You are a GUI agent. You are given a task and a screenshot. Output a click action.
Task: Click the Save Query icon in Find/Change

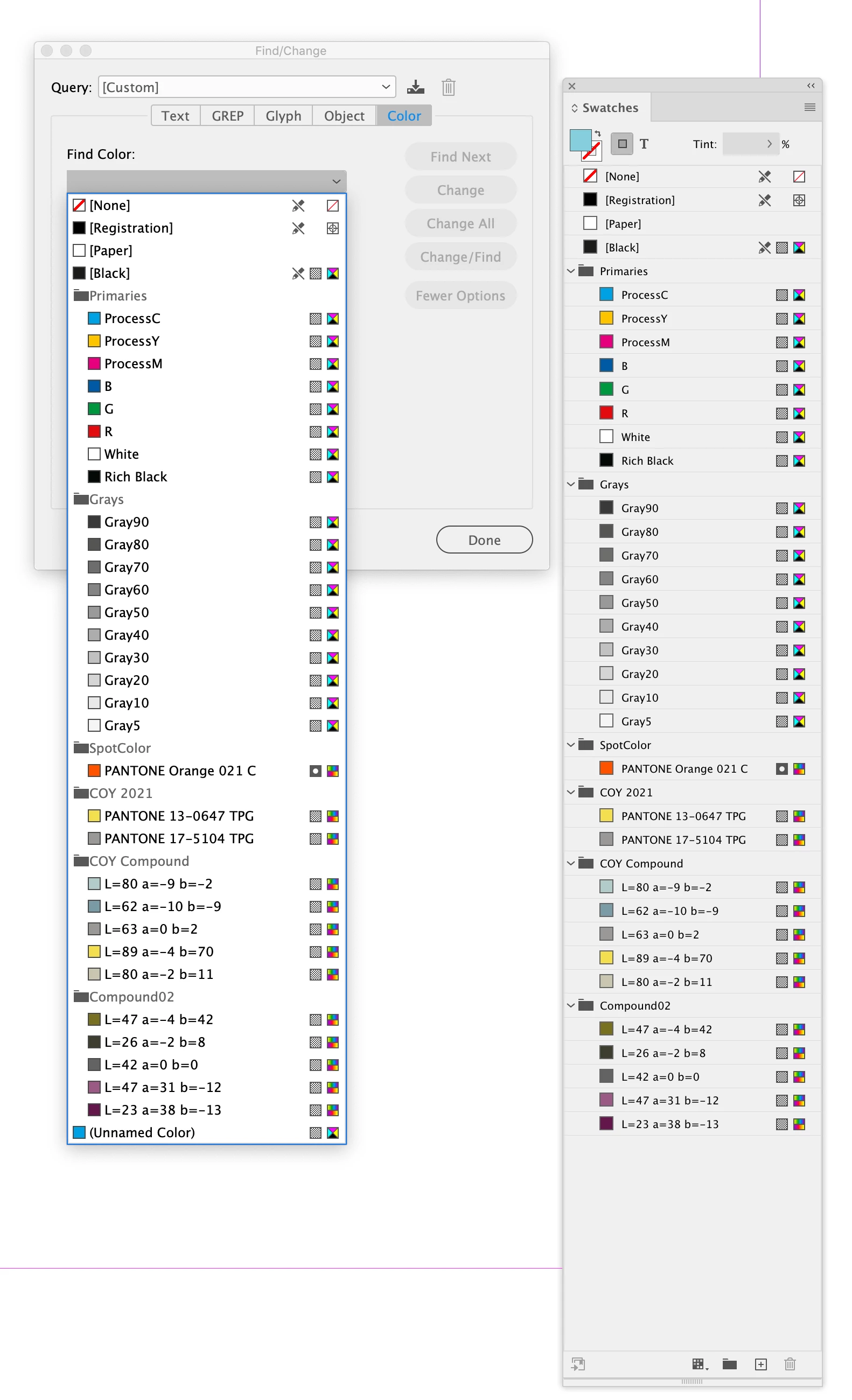[415, 87]
